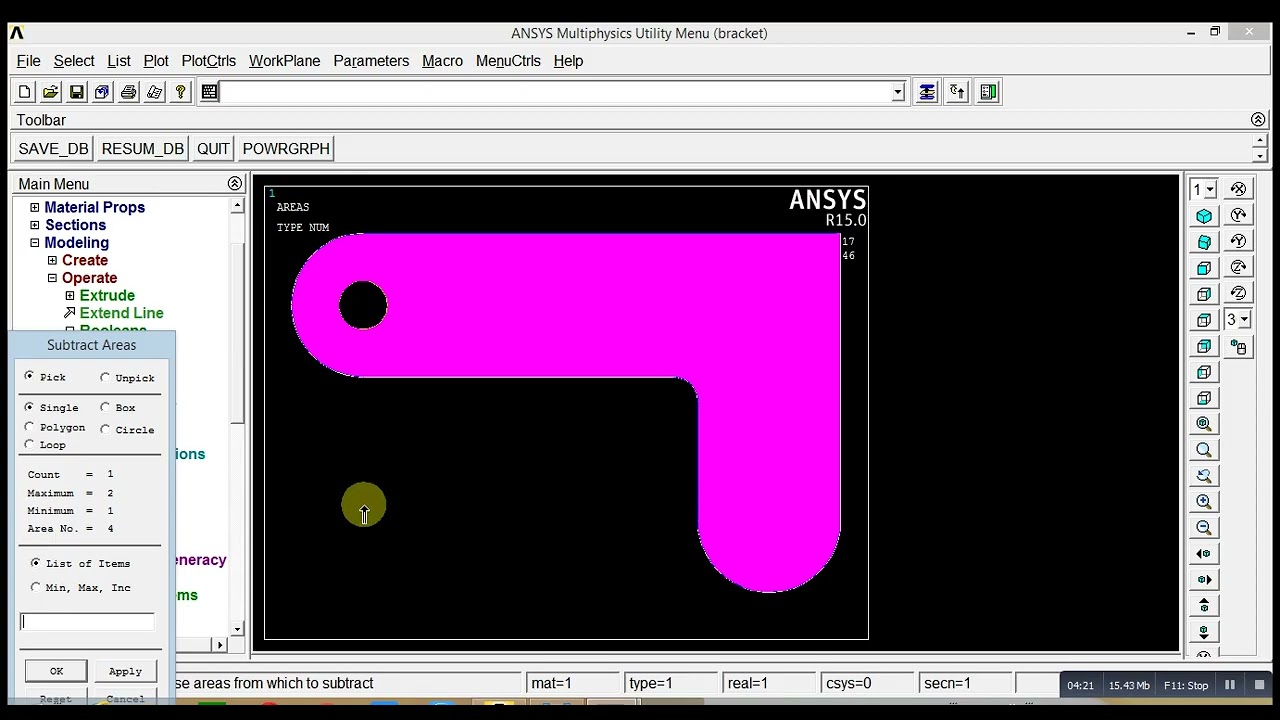Expand the Create tree node
The width and height of the screenshot is (1280, 720).
click(53, 260)
